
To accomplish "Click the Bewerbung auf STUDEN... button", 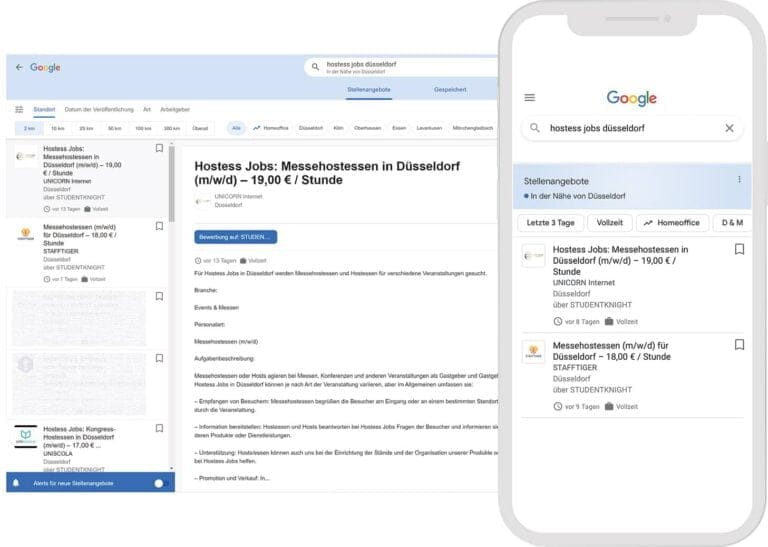I will pos(236,237).
